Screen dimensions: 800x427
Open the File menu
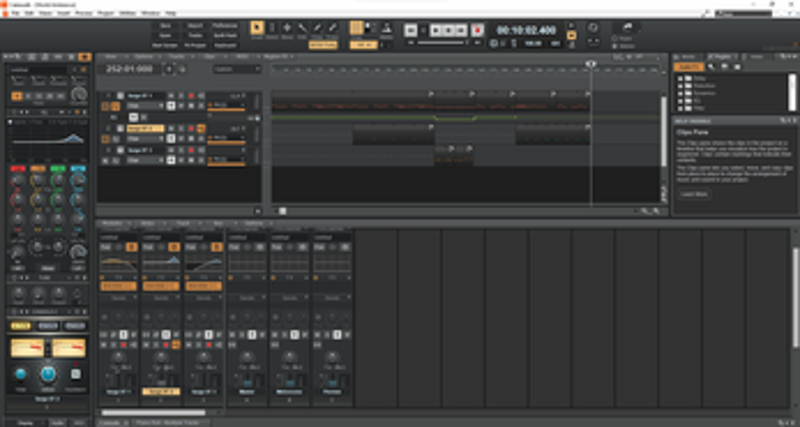pyautogui.click(x=15, y=13)
